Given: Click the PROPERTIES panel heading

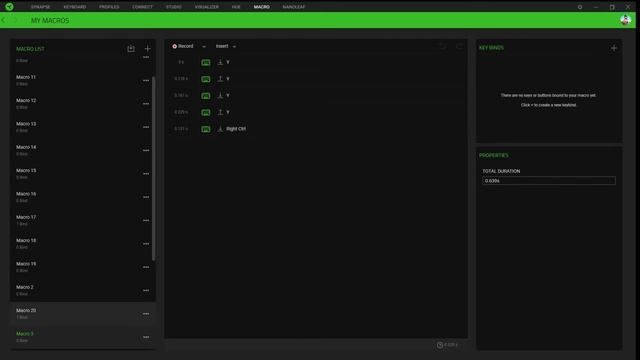Looking at the screenshot, I should pyautogui.click(x=493, y=155).
